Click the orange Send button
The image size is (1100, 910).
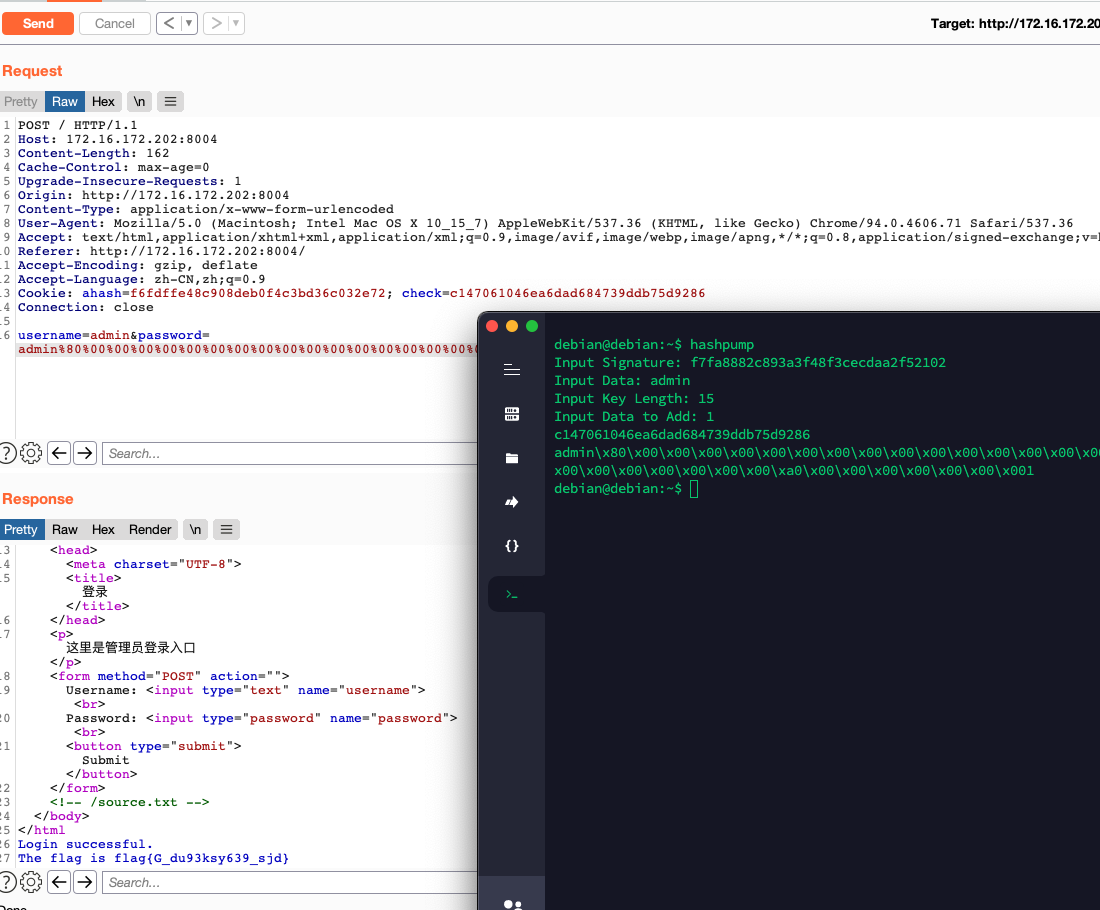[x=38, y=23]
